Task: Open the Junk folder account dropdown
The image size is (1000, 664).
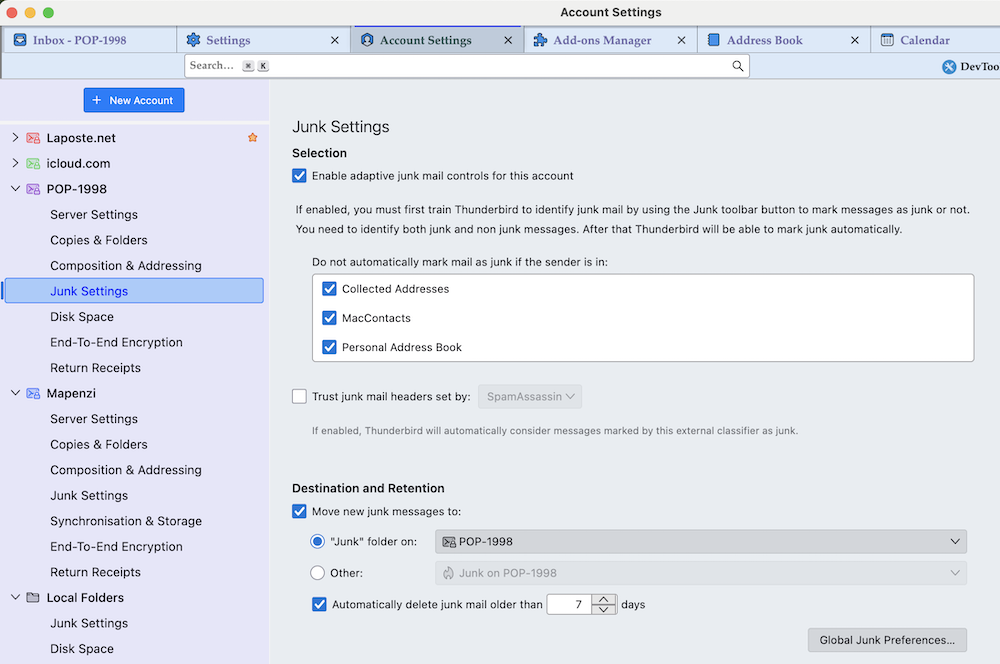Action: [700, 541]
